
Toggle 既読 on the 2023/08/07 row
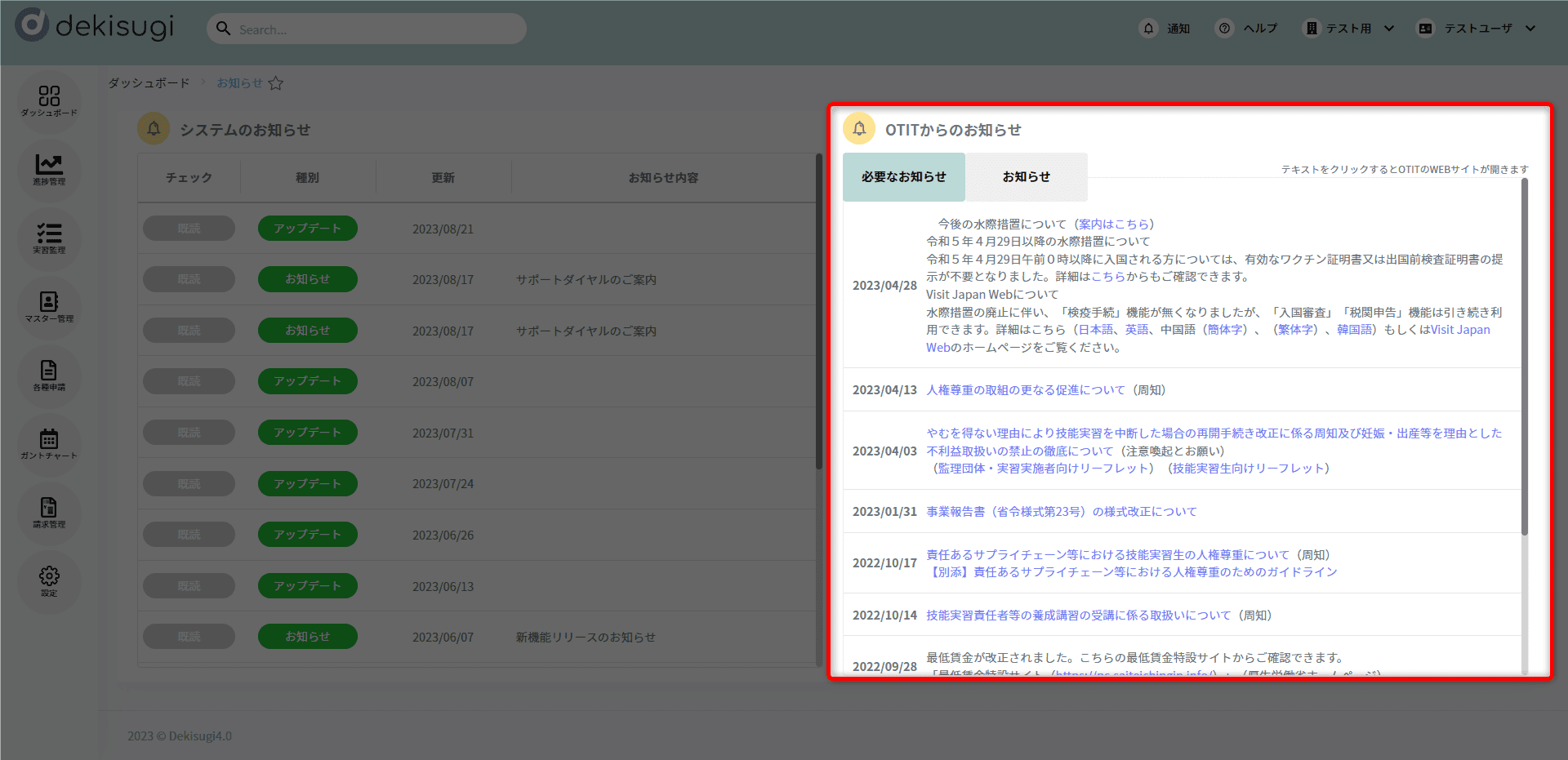(189, 381)
